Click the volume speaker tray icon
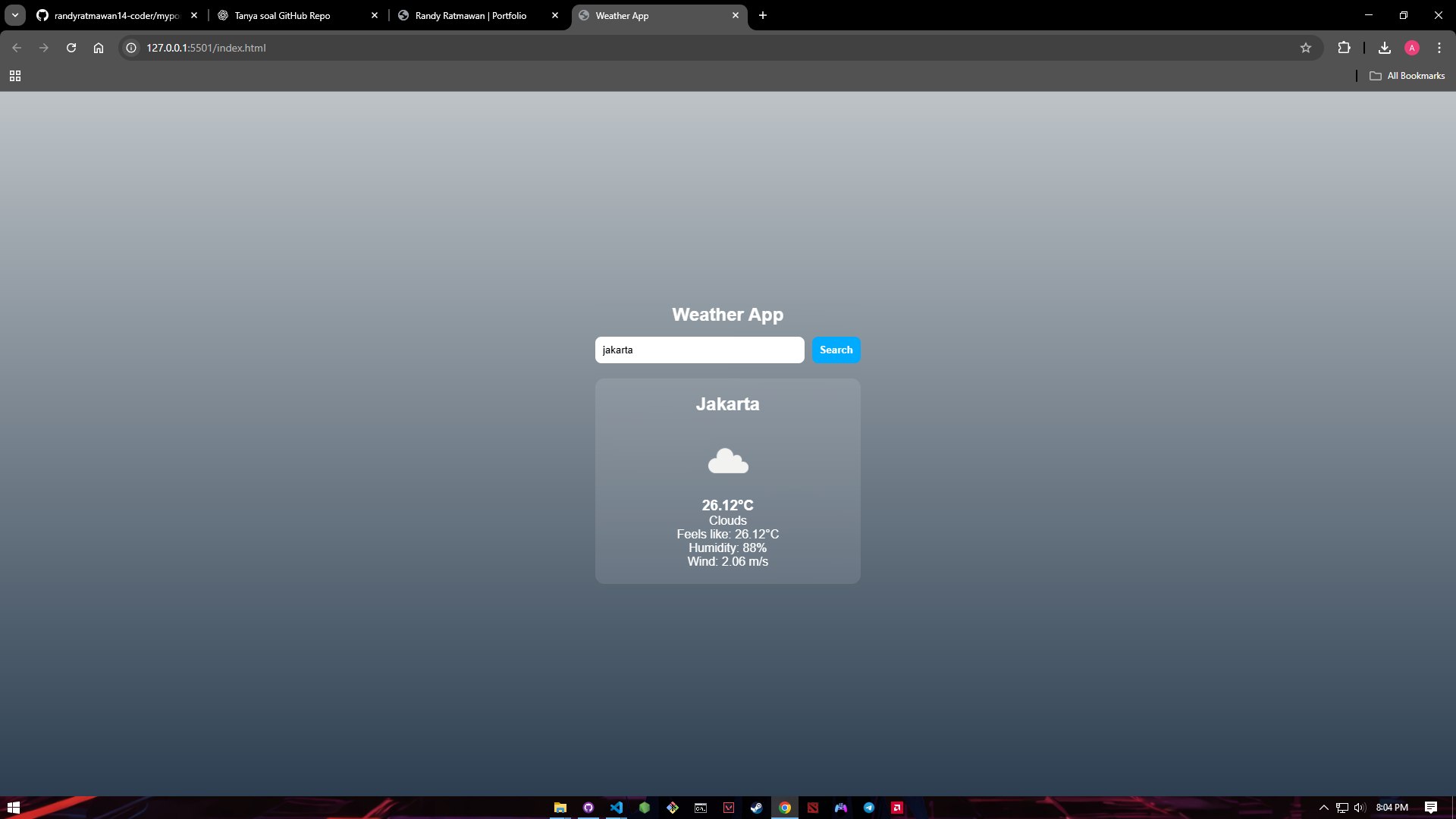Viewport: 1456px width, 819px height. pos(1359,808)
